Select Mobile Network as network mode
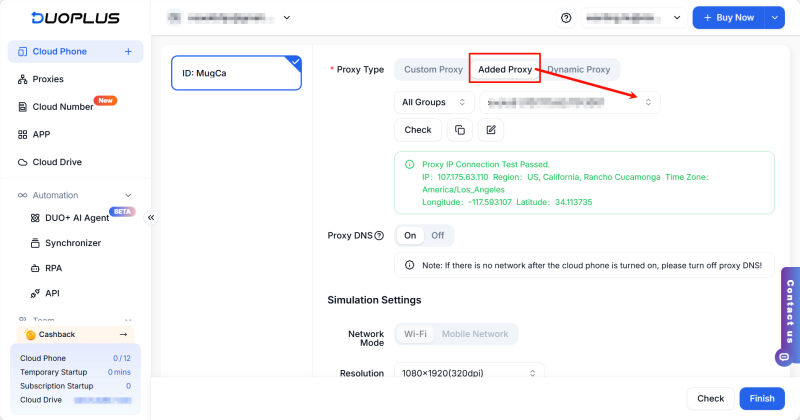The width and height of the screenshot is (800, 420). pos(475,334)
